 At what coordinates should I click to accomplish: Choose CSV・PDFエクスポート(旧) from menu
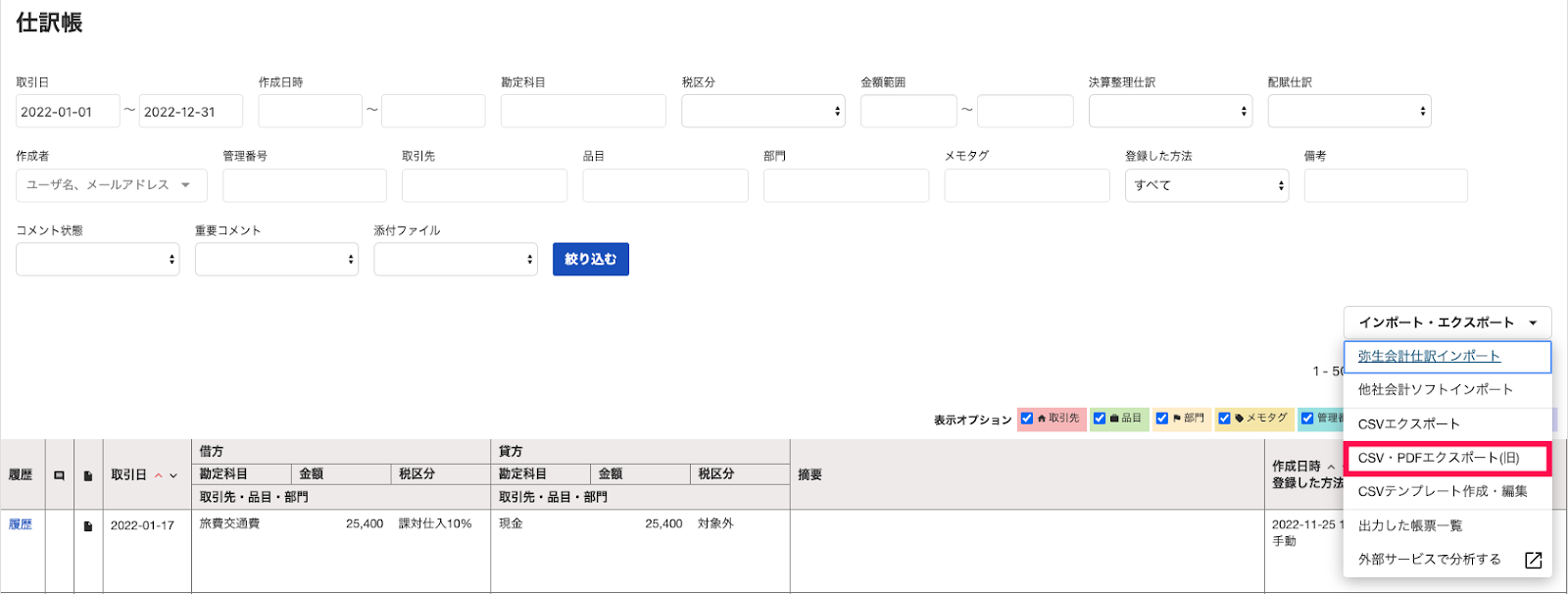(x=1447, y=458)
